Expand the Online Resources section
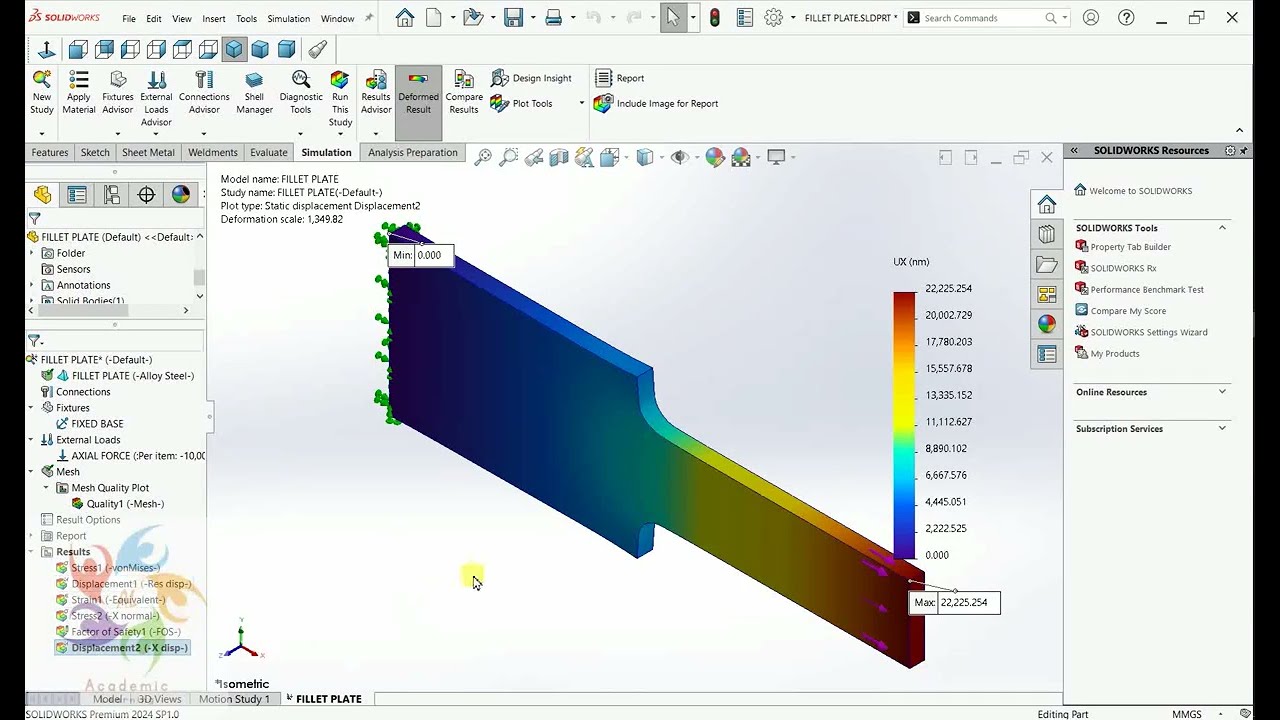This screenshot has width=1280, height=720. click(1222, 392)
